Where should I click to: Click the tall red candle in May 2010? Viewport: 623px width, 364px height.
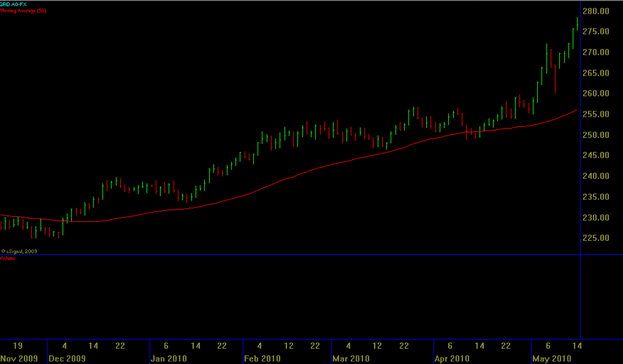pyautogui.click(x=555, y=78)
